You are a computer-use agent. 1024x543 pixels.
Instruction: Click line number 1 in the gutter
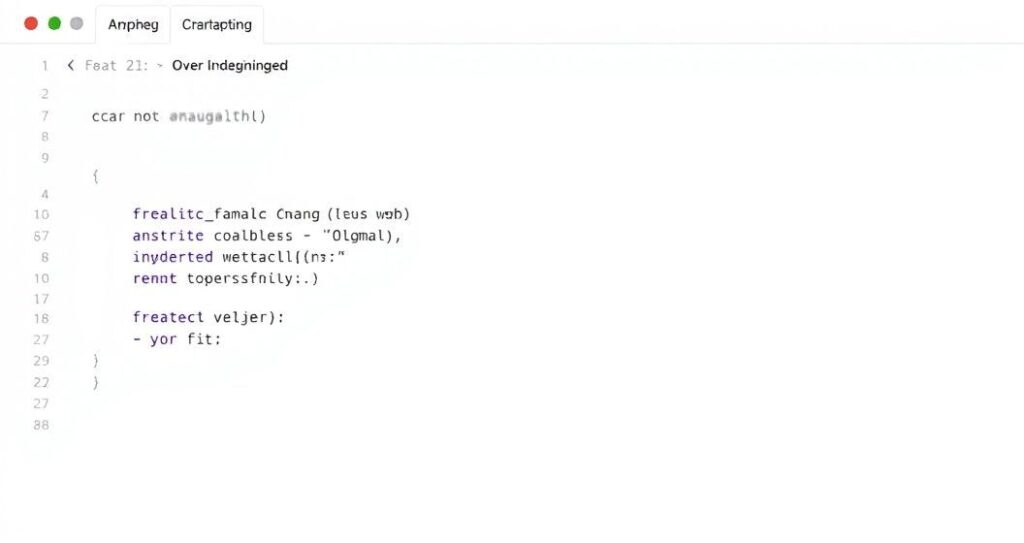click(x=45, y=66)
